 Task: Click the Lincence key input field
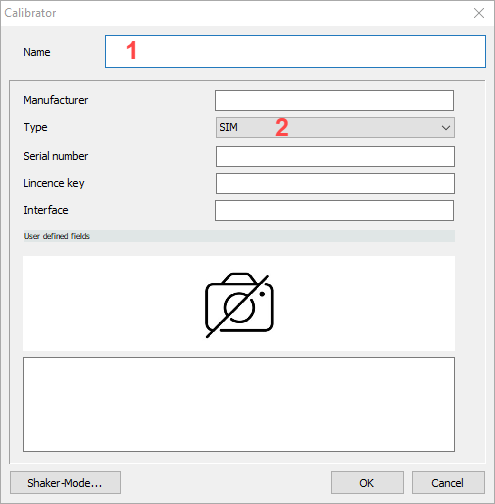tap(335, 183)
